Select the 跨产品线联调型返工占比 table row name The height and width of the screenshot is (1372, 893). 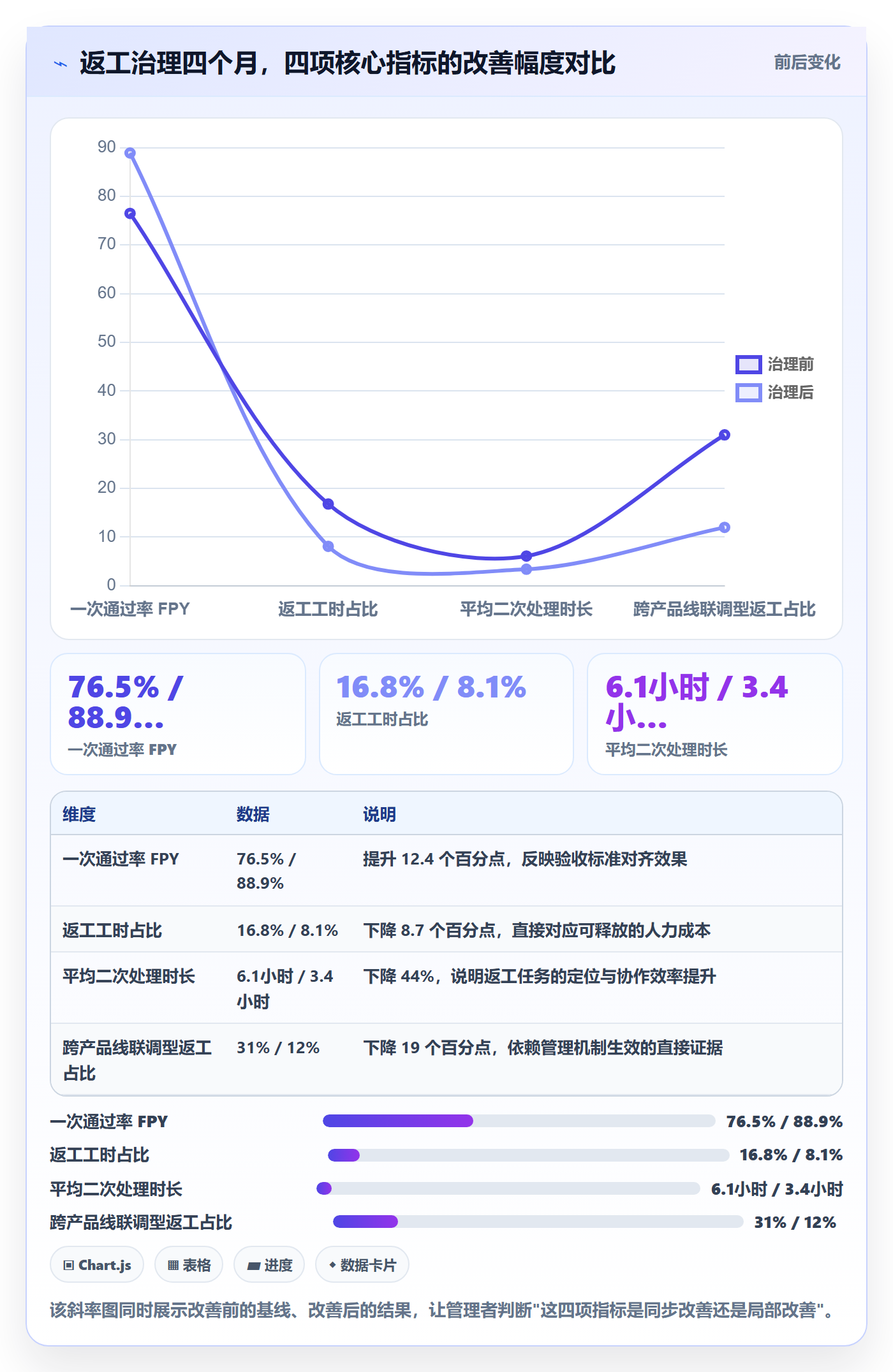pyautogui.click(x=137, y=1060)
